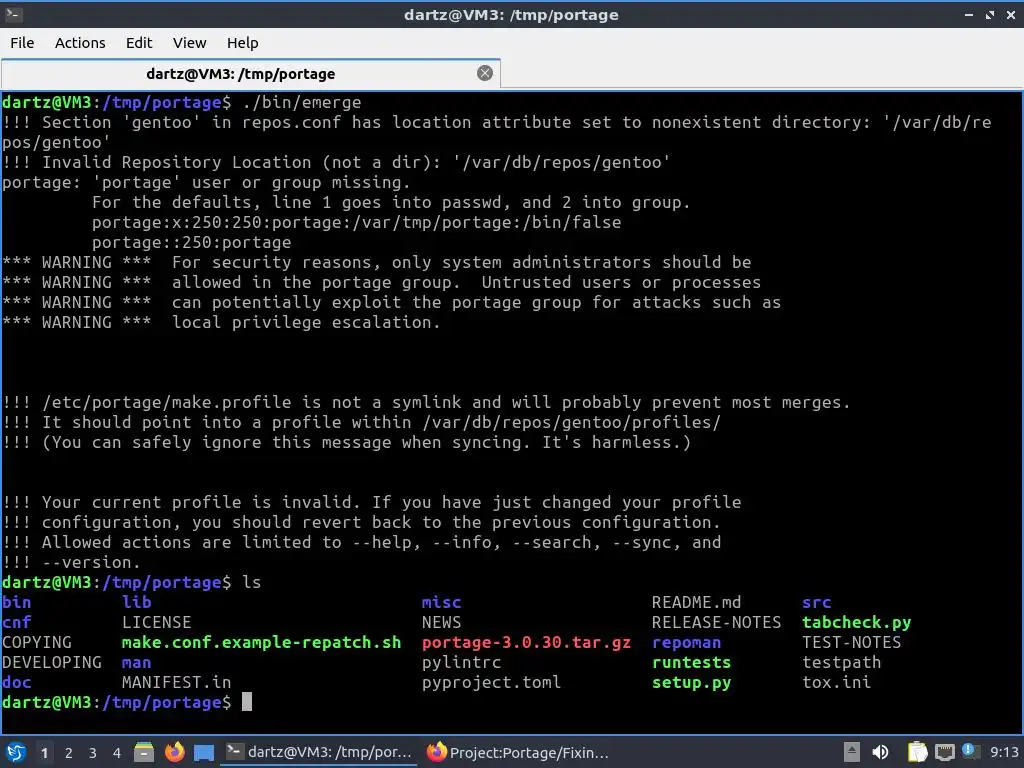Click the 'portage::250:portage' line
Screen dimensions: 1024x768
click(191, 242)
